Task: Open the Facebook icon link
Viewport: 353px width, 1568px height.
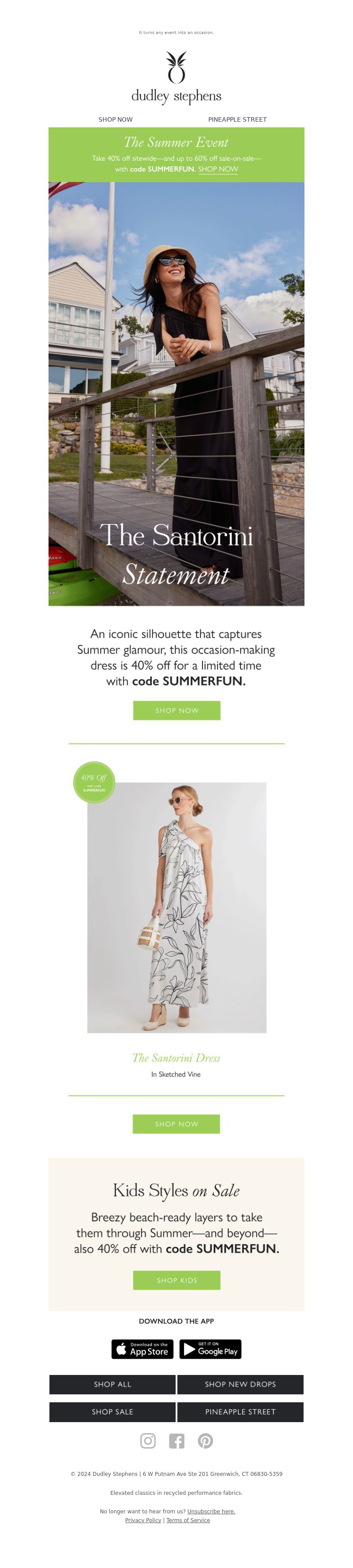Action: [x=176, y=1440]
